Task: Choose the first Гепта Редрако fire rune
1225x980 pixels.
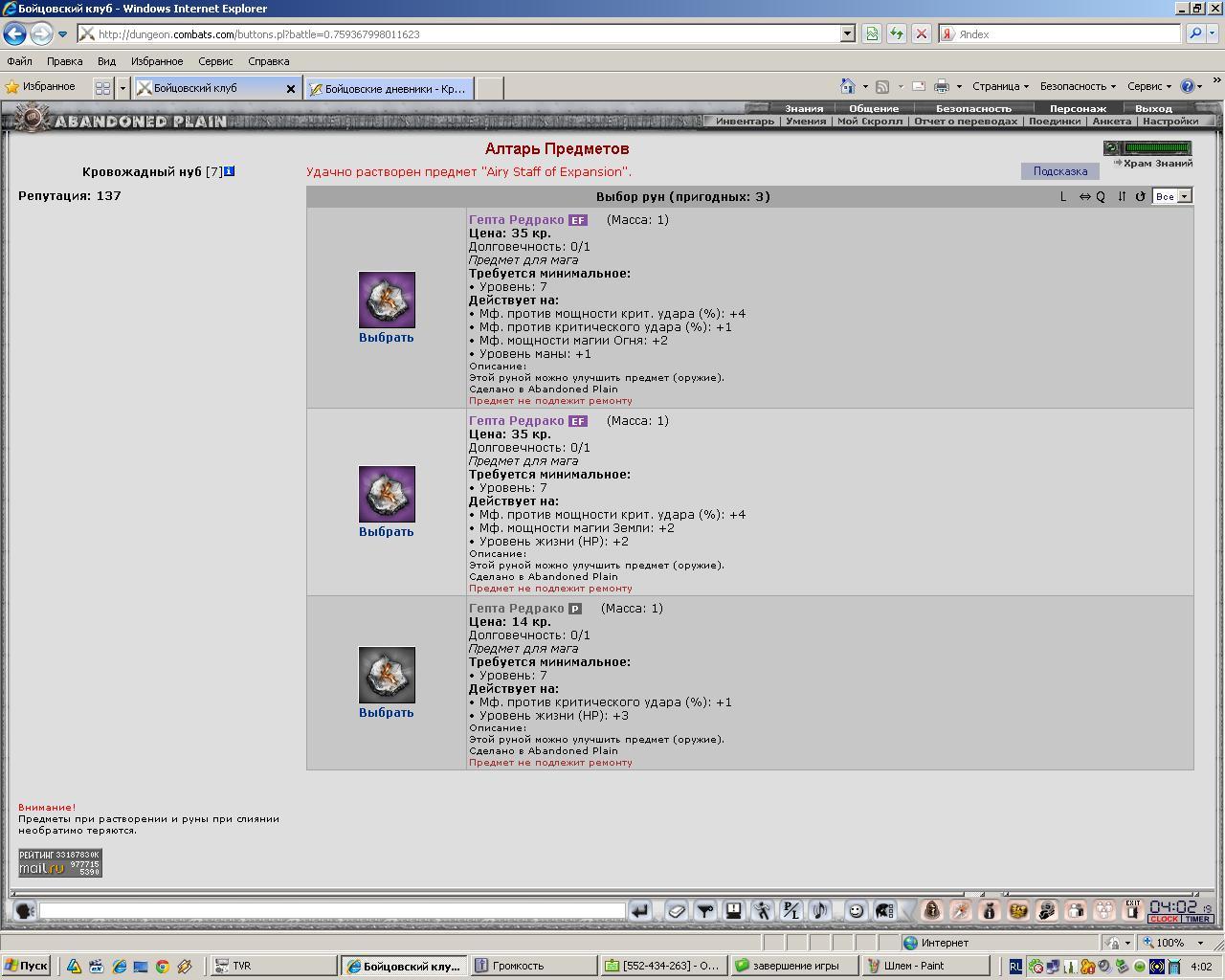Action: pos(387,337)
